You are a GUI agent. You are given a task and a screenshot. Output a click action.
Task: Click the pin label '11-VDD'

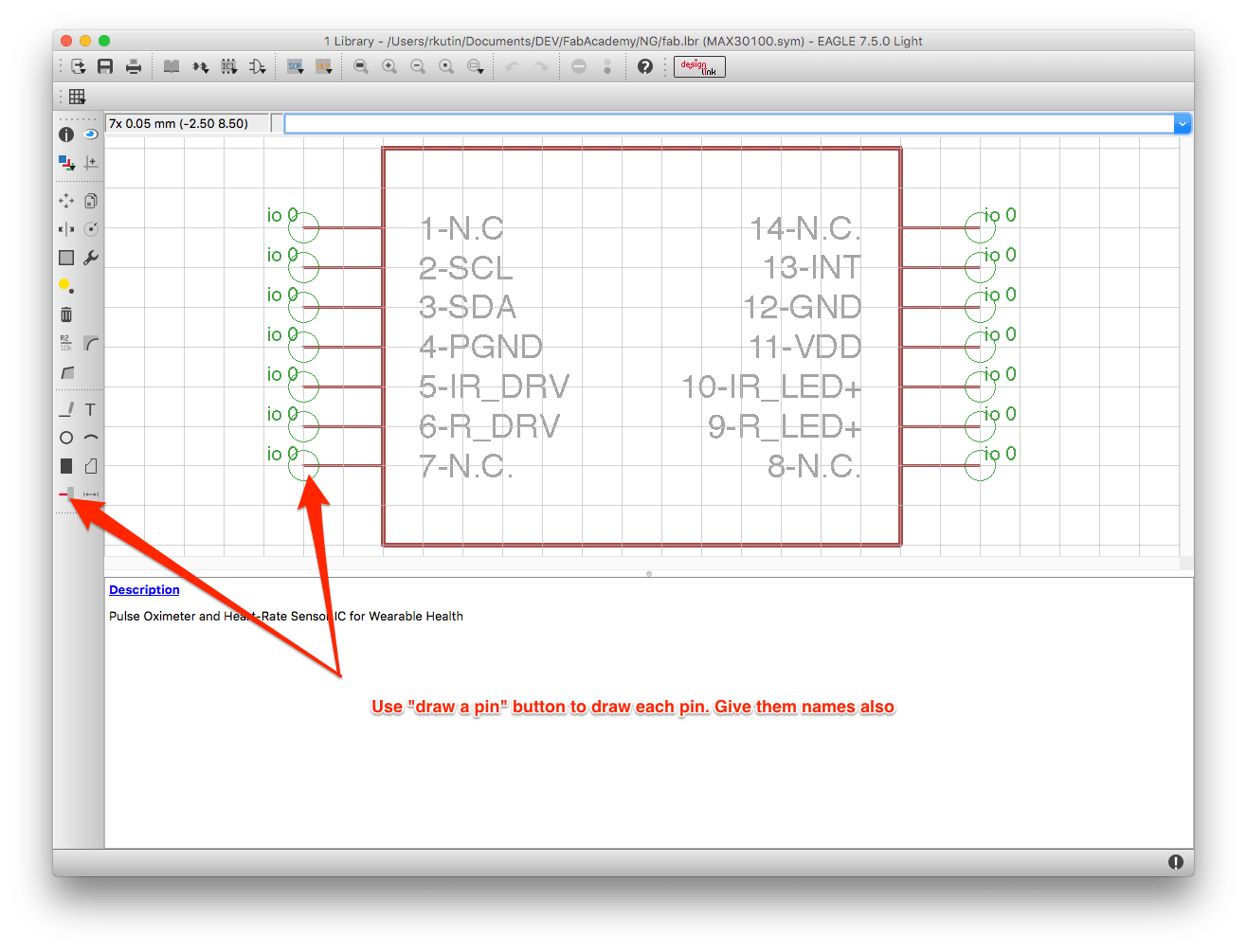805,348
